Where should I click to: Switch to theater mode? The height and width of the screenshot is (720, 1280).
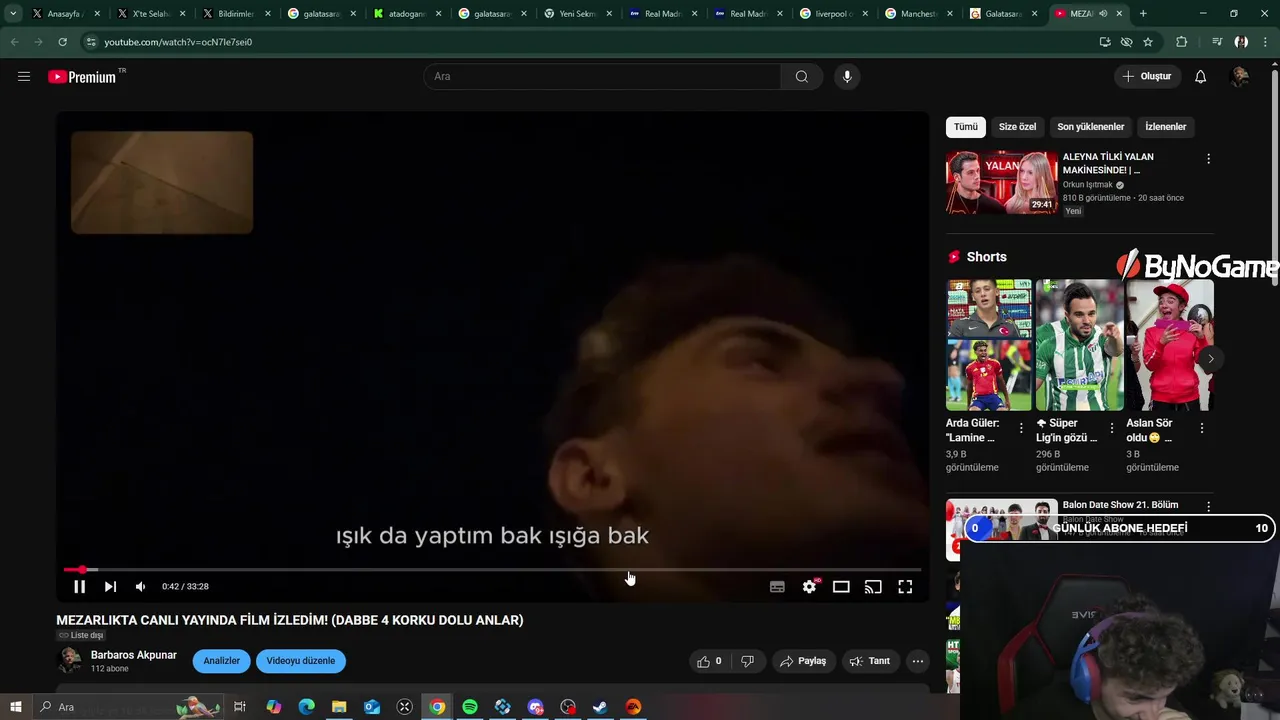(x=841, y=587)
